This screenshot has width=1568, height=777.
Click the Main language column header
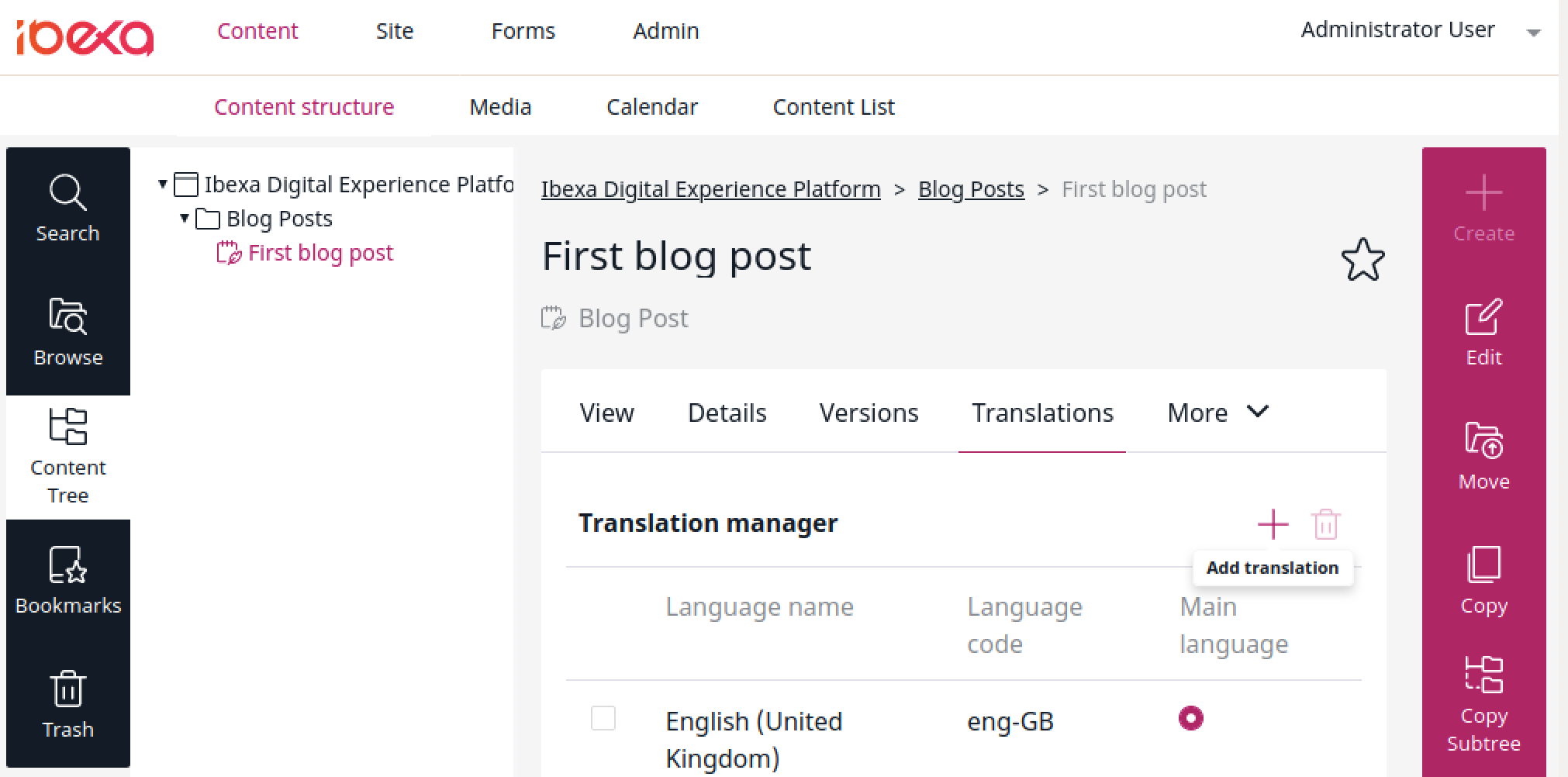(1234, 625)
